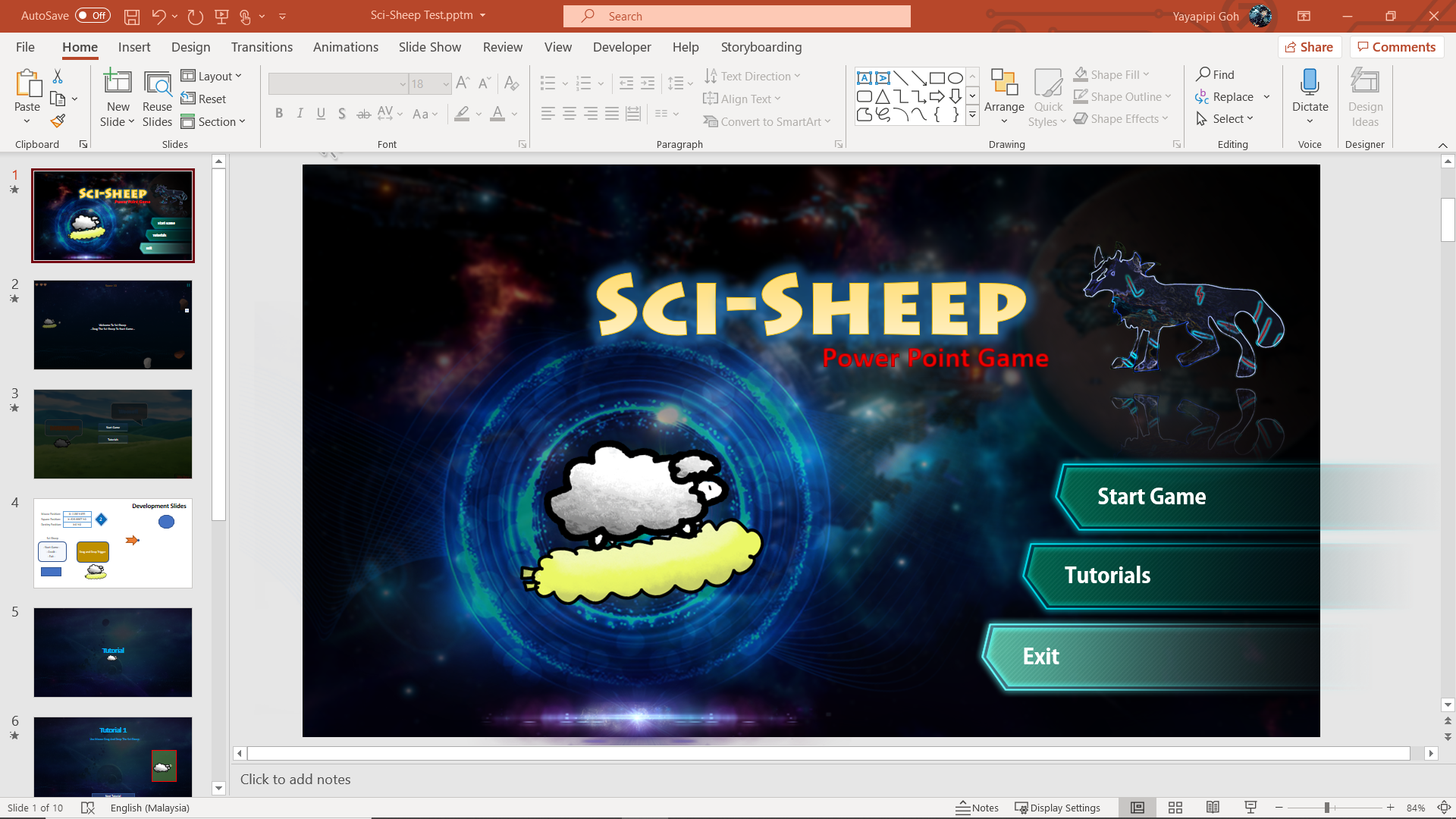Open the Select dropdown in Editing
The image size is (1456, 819).
pyautogui.click(x=1225, y=119)
